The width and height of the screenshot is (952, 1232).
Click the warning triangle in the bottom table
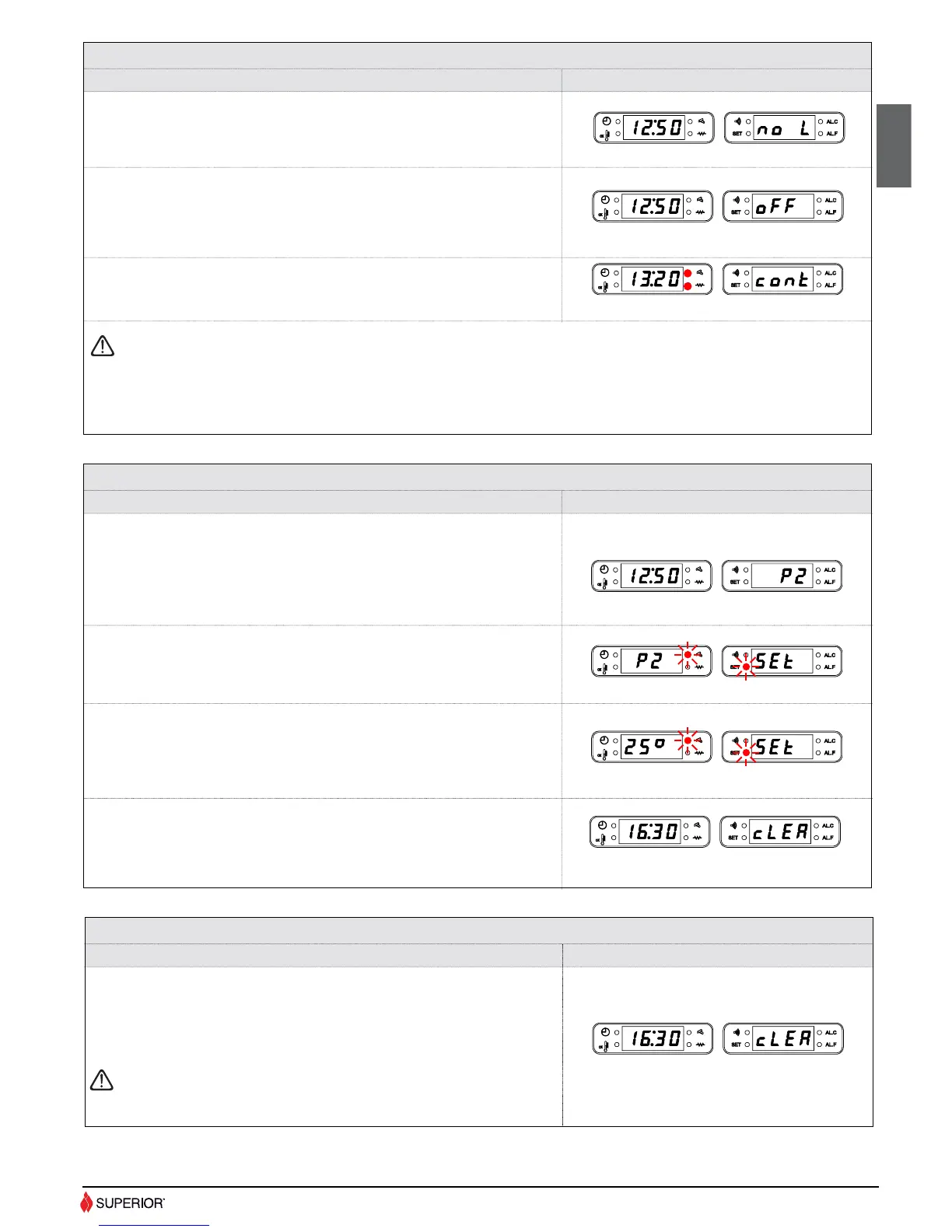[x=103, y=1080]
